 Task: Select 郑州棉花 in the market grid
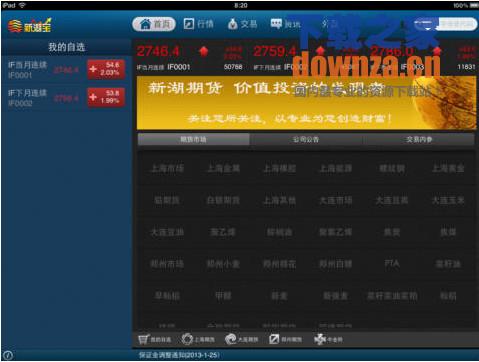point(280,264)
